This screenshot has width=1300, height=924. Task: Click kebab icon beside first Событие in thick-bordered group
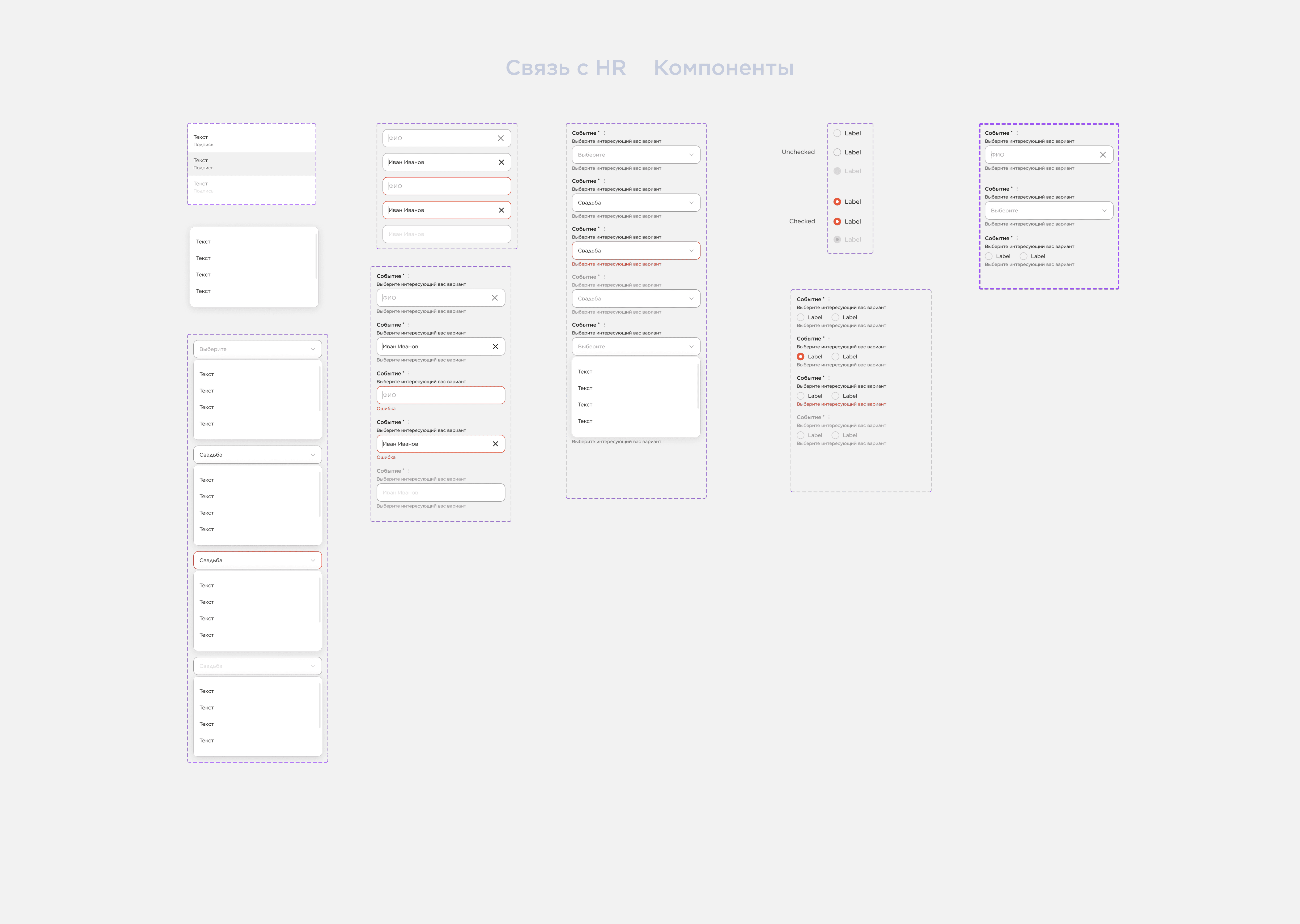point(1017,133)
